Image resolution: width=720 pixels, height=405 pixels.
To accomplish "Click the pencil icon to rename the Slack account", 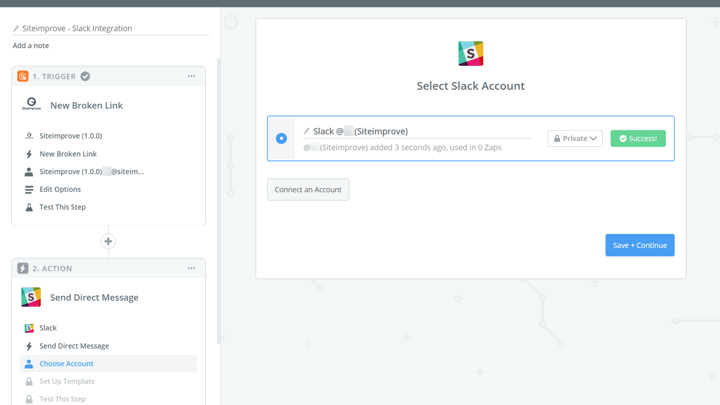I will click(307, 131).
